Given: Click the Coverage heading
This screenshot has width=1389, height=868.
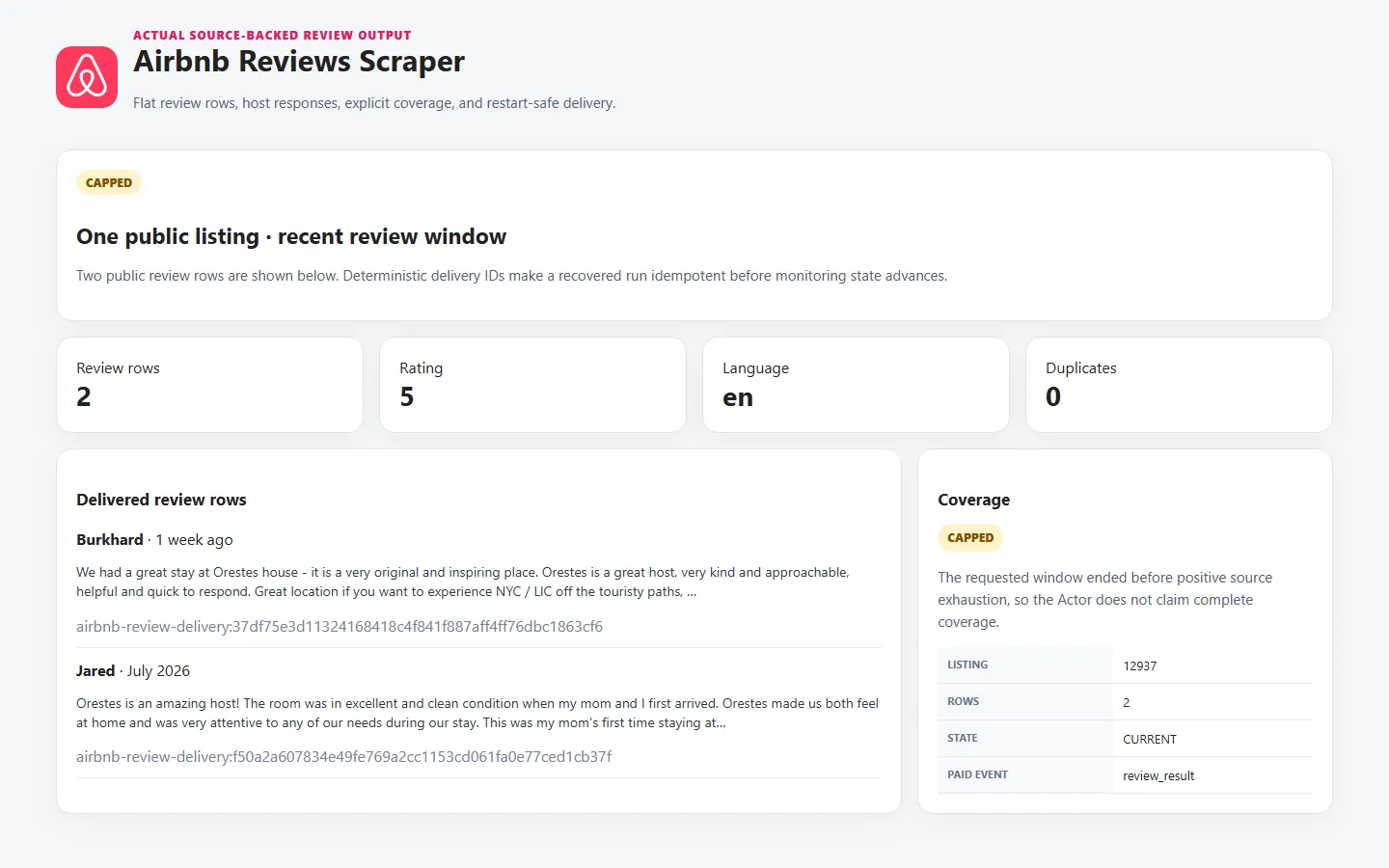Looking at the screenshot, I should (x=973, y=500).
